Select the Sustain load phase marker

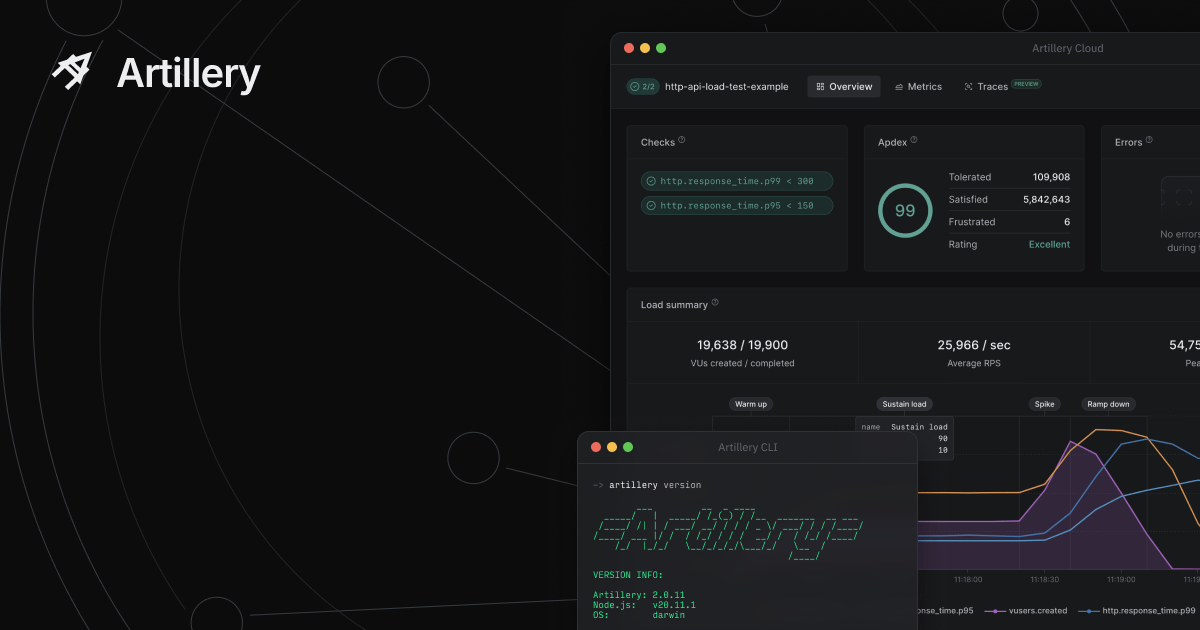[904, 404]
